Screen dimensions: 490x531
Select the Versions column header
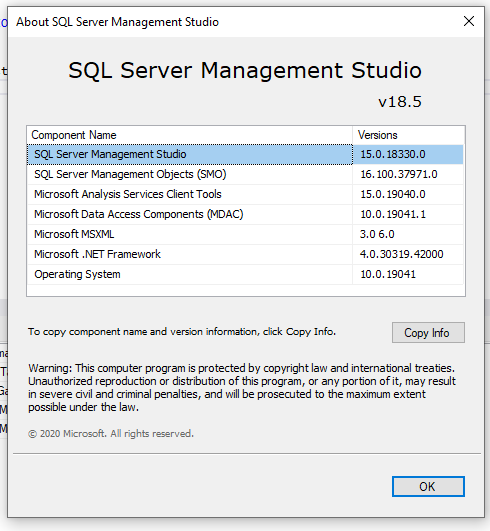409,135
